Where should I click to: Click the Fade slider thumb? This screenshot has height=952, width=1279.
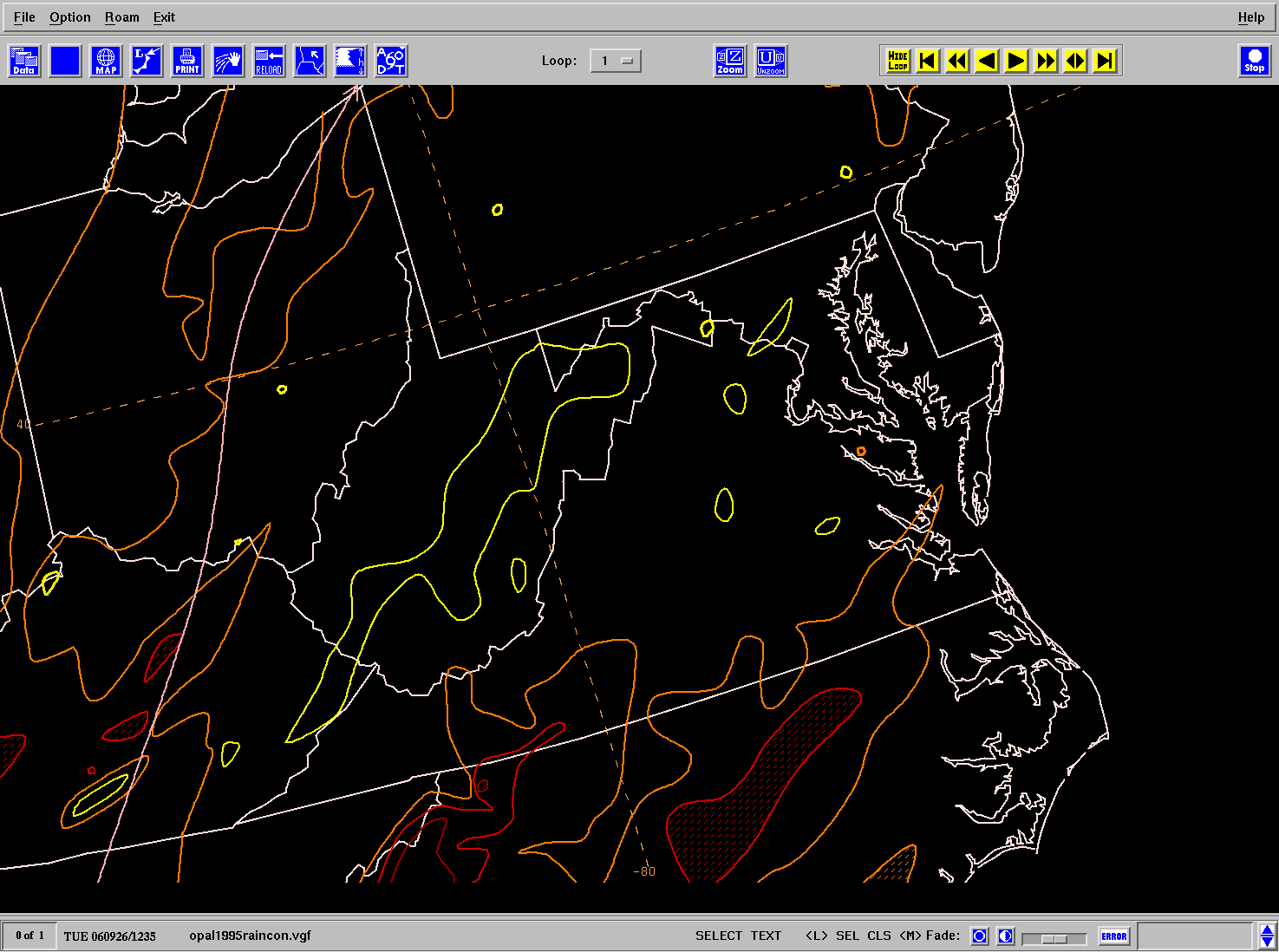pos(1054,939)
